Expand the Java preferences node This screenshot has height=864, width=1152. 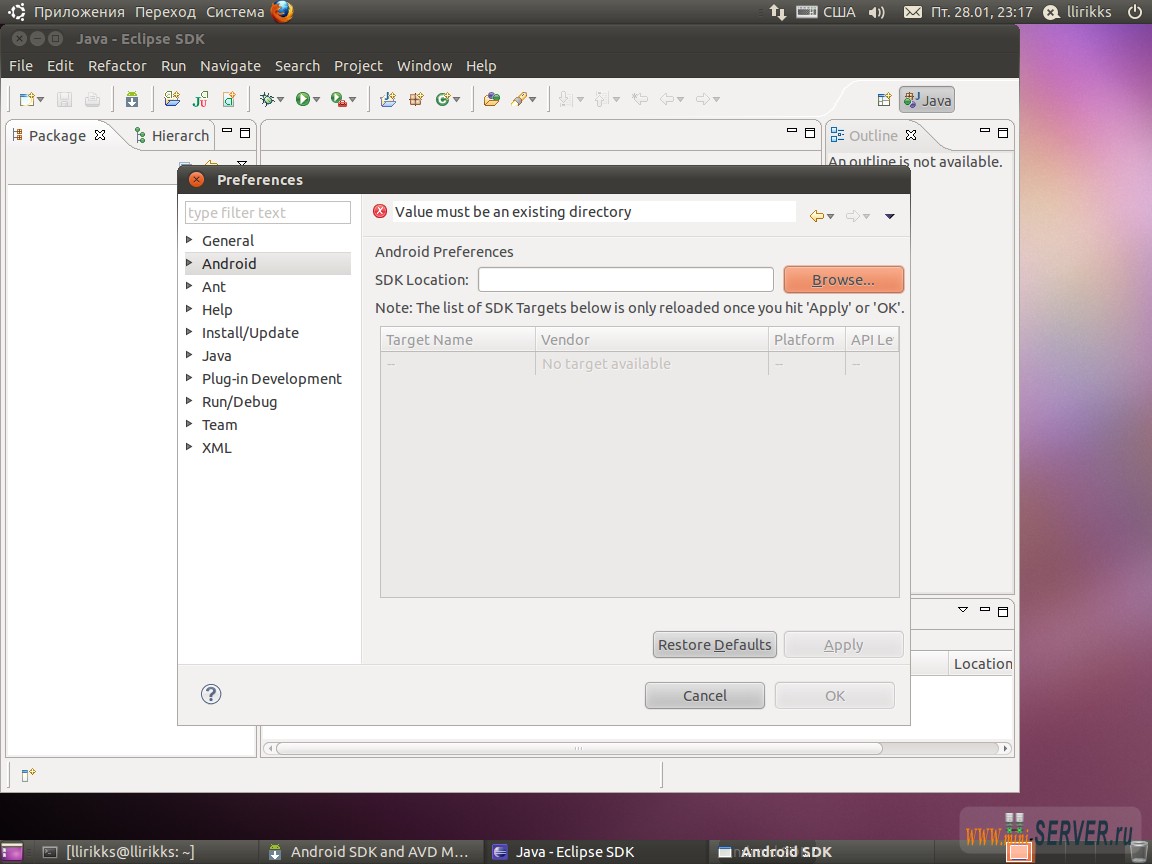[x=190, y=355]
